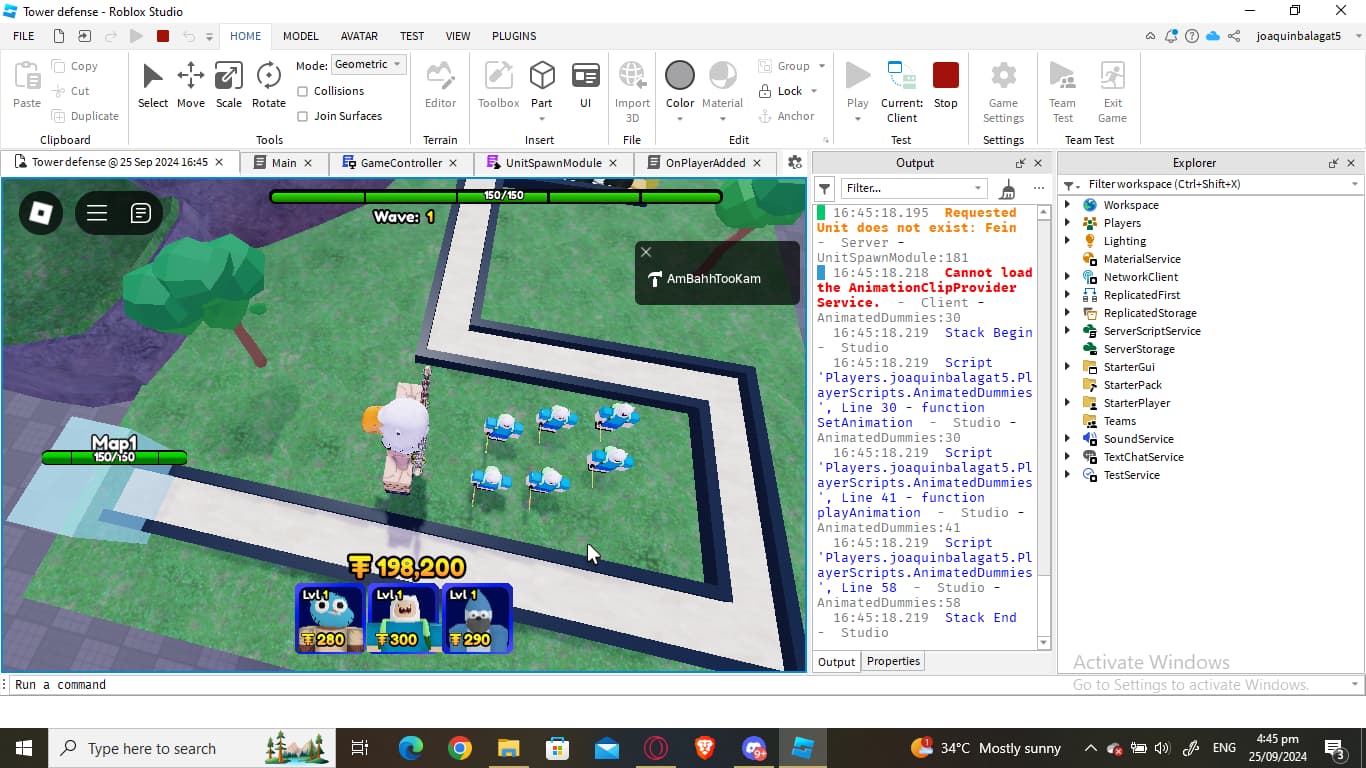Enable the Join Surfaces checkbox

click(304, 116)
